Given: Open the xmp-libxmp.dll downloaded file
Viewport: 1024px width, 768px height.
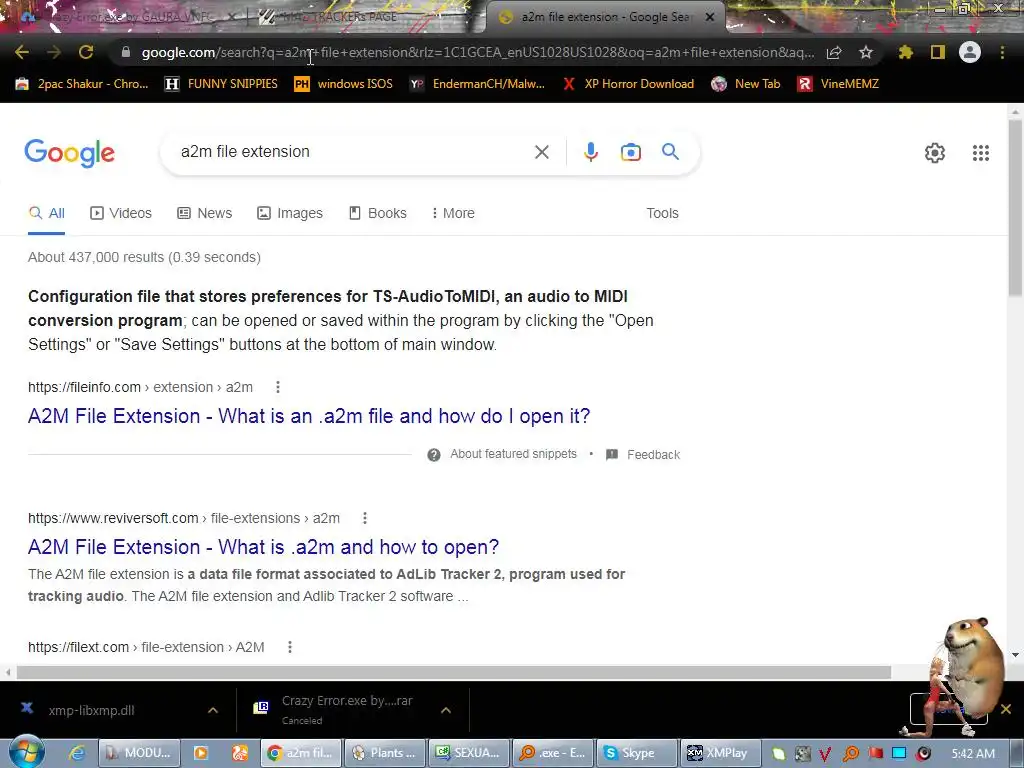Looking at the screenshot, I should 91,711.
